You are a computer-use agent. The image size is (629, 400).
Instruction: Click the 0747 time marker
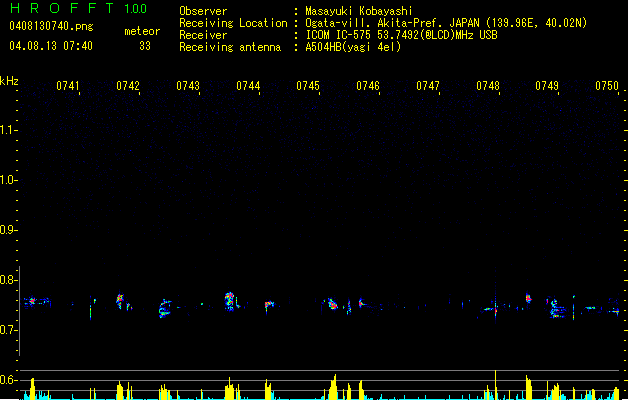tap(428, 85)
